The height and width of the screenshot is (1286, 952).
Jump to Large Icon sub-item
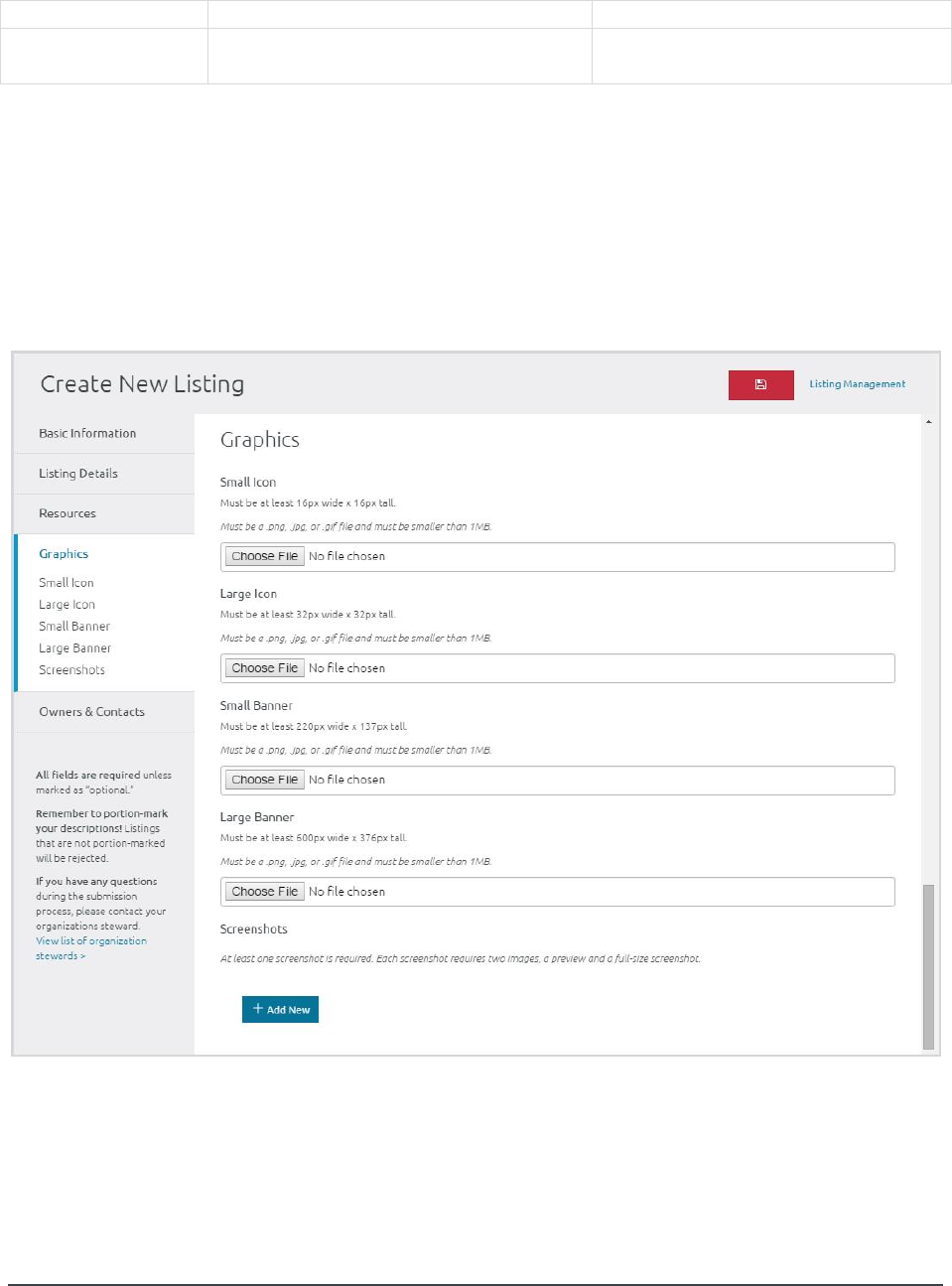(68, 605)
